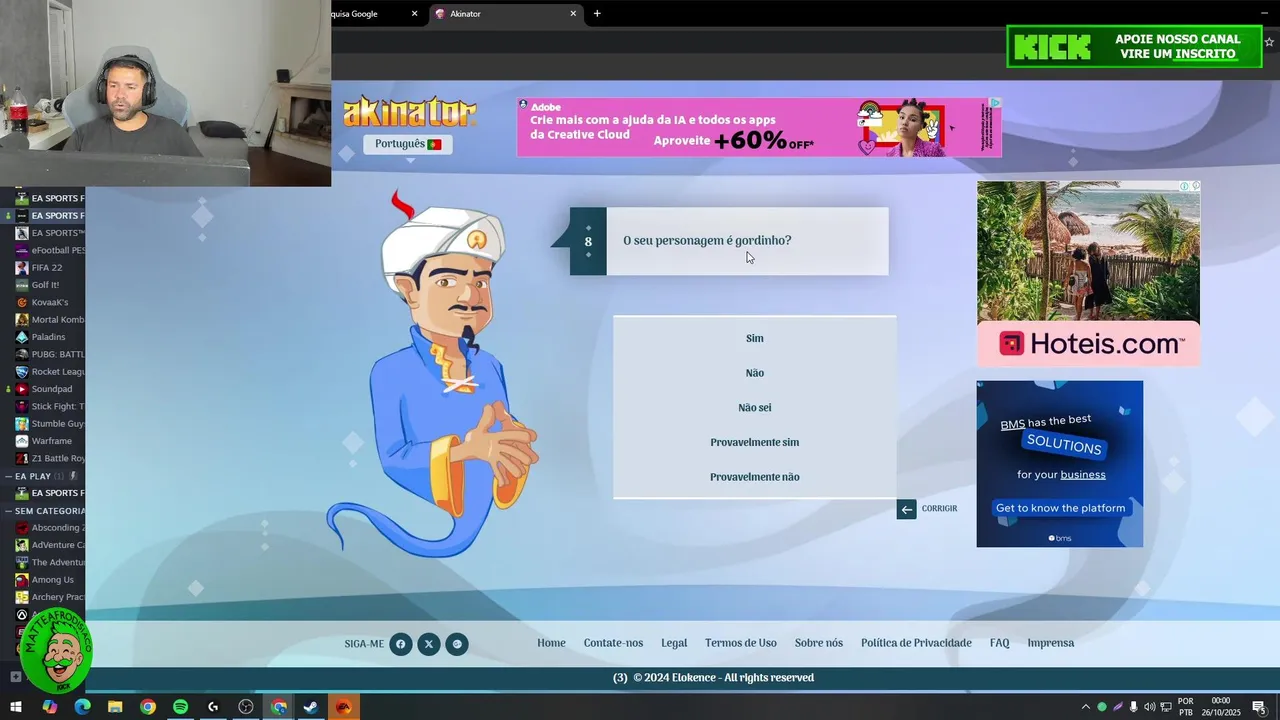Viewport: 1280px width, 720px height.
Task: Open the Legal footer link
Action: (x=674, y=644)
